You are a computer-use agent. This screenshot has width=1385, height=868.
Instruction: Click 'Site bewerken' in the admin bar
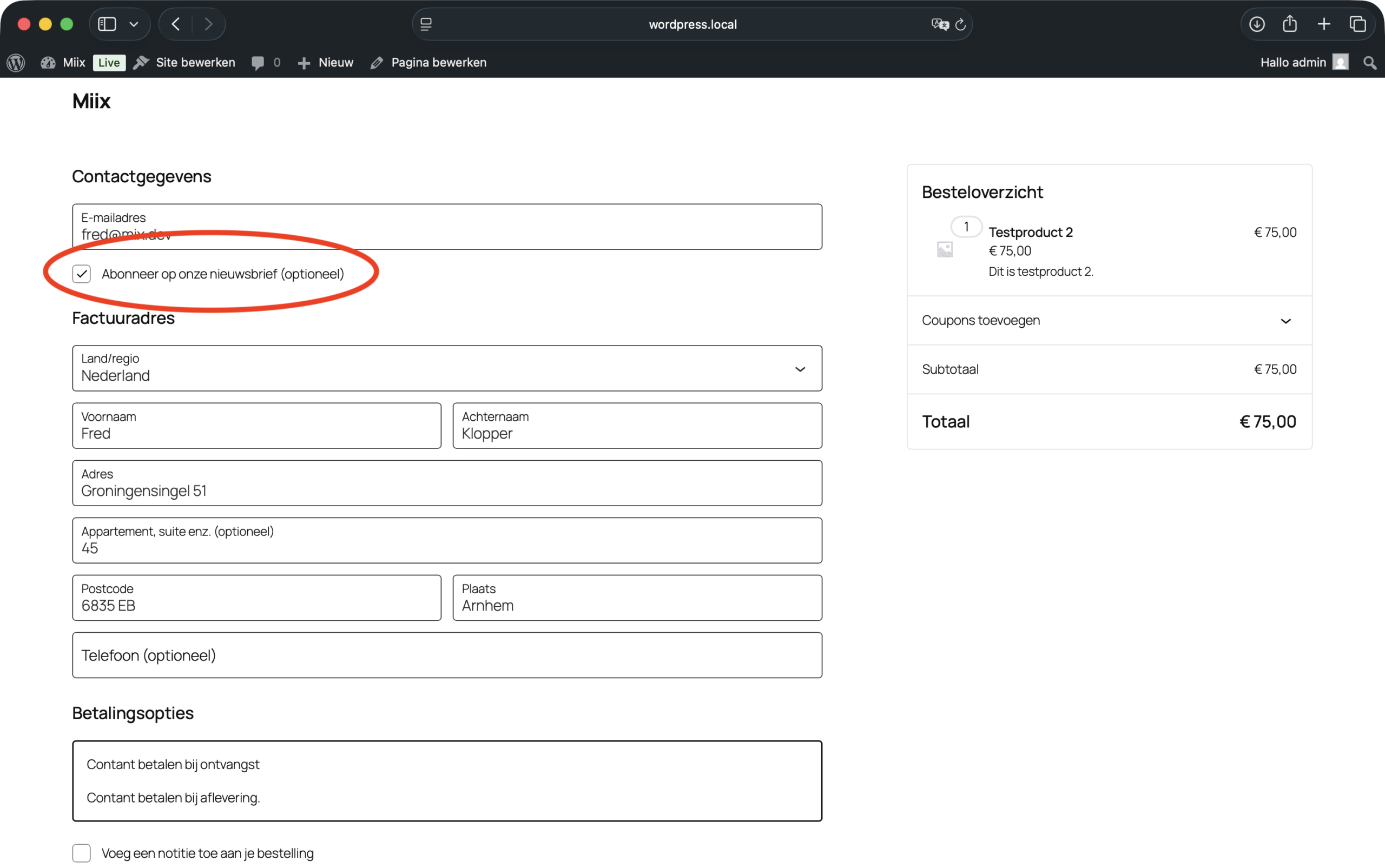tap(195, 62)
